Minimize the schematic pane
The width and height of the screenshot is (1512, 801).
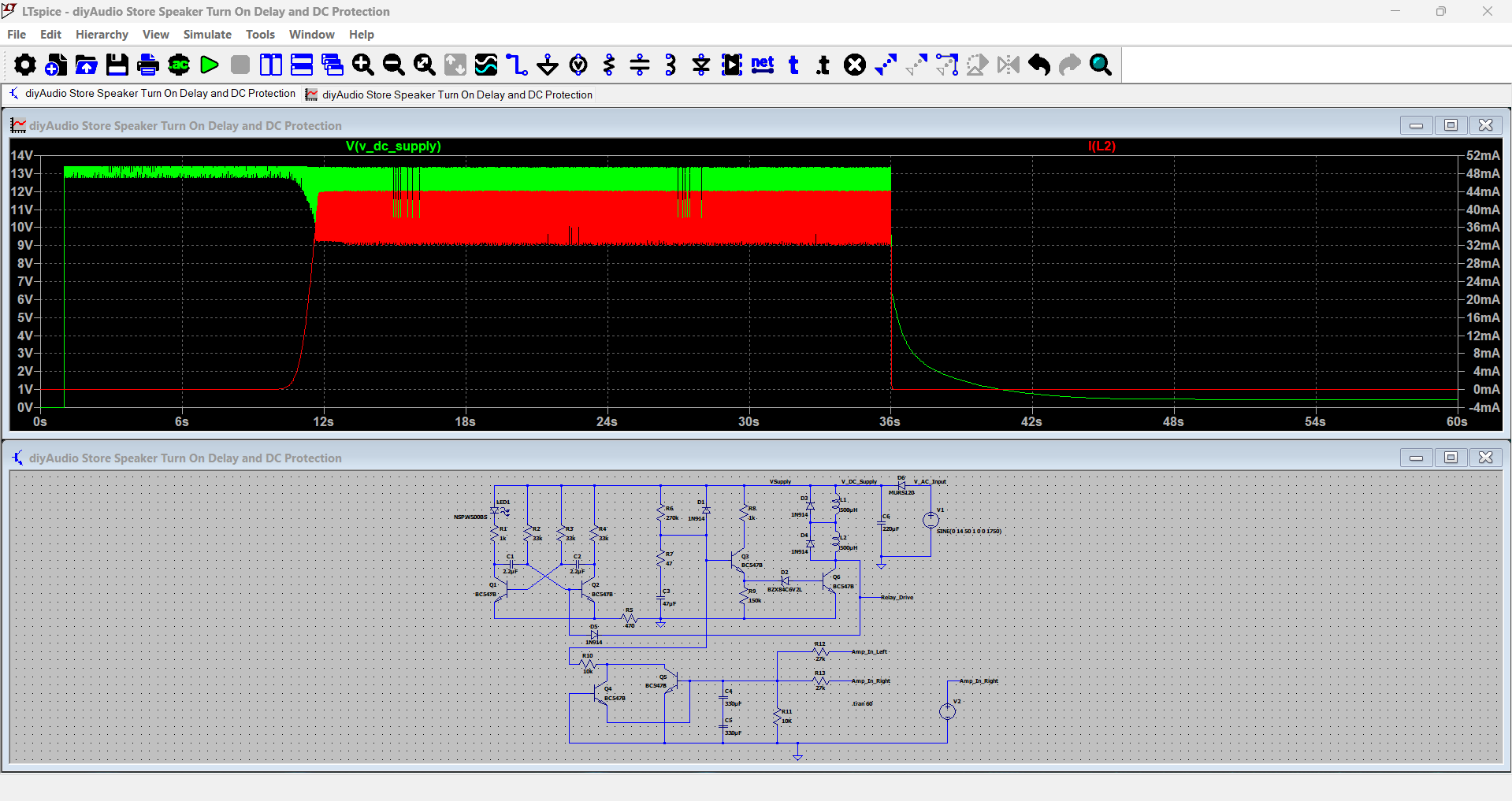[x=1416, y=458]
